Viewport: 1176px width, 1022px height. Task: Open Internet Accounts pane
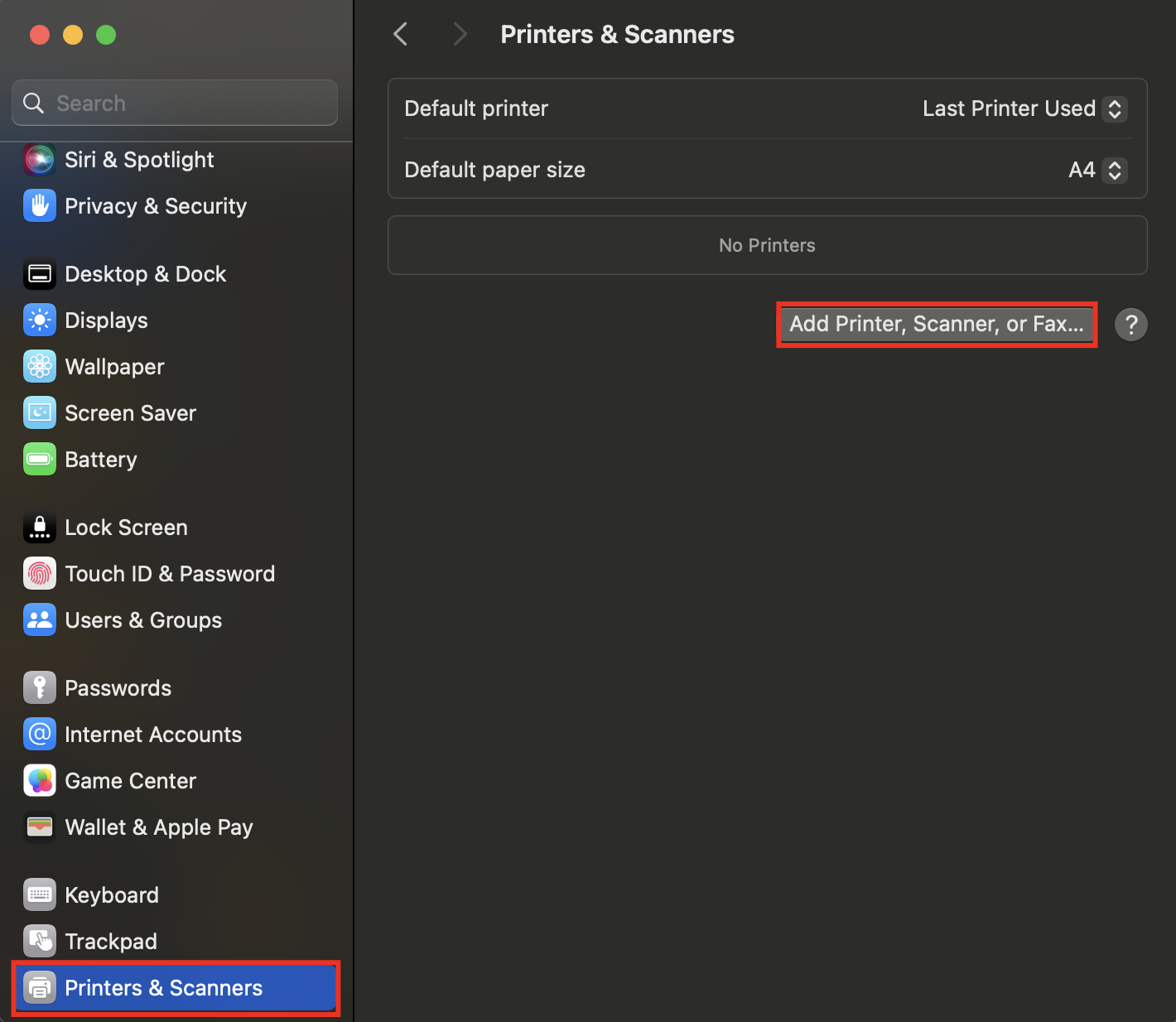click(x=152, y=735)
